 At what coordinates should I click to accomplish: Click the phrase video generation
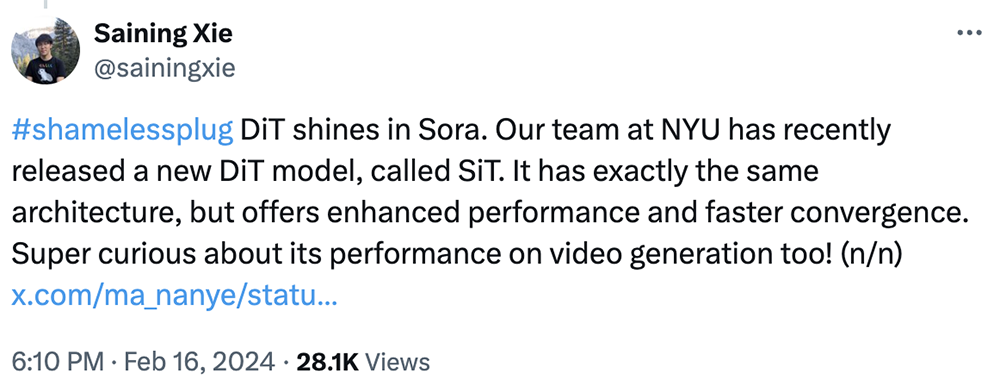click(x=653, y=256)
